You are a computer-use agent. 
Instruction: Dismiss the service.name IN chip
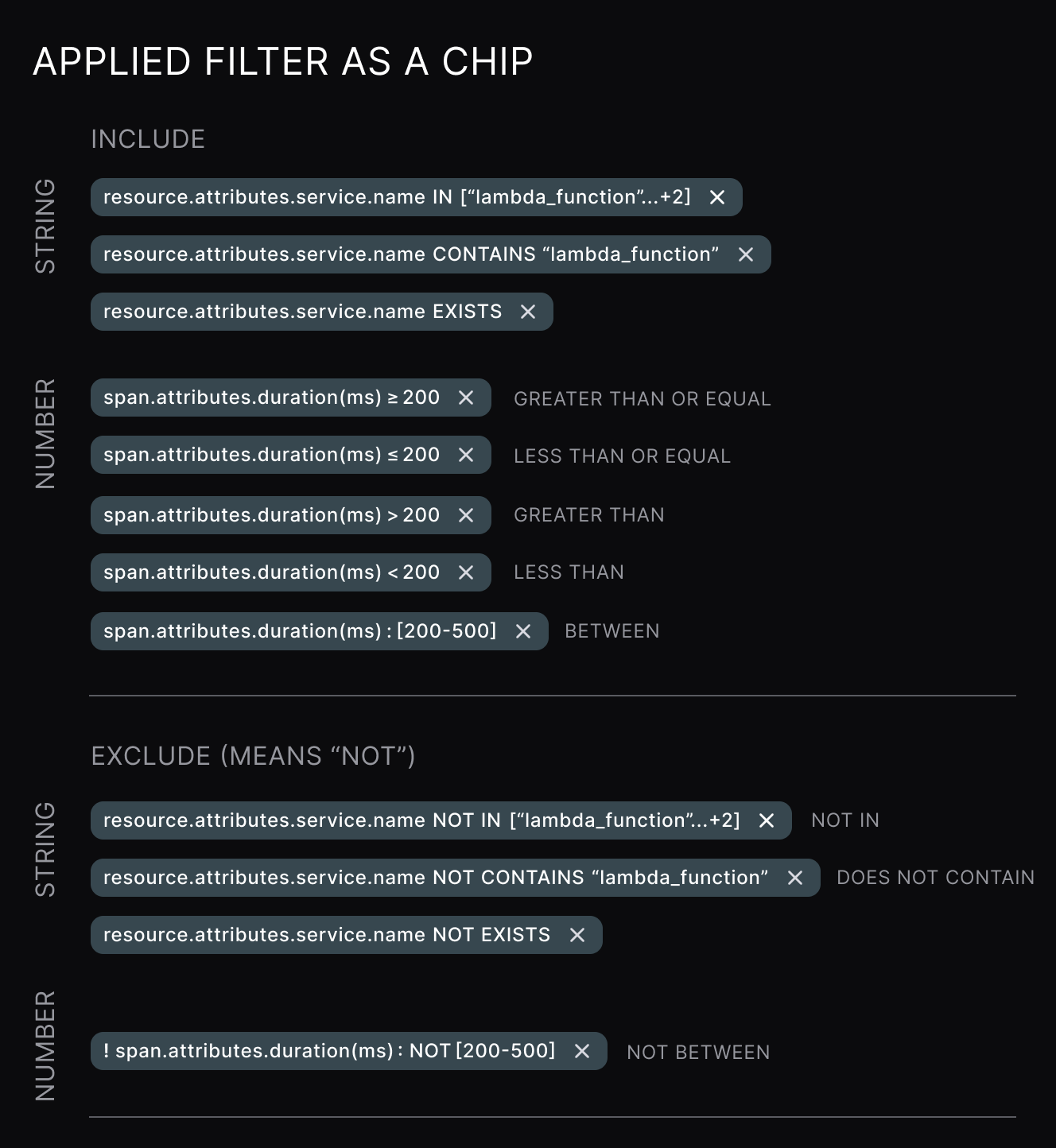(x=716, y=197)
